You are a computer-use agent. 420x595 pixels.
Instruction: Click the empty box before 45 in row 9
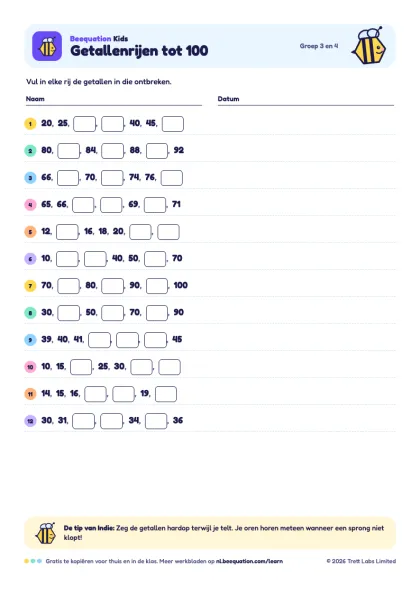point(156,340)
